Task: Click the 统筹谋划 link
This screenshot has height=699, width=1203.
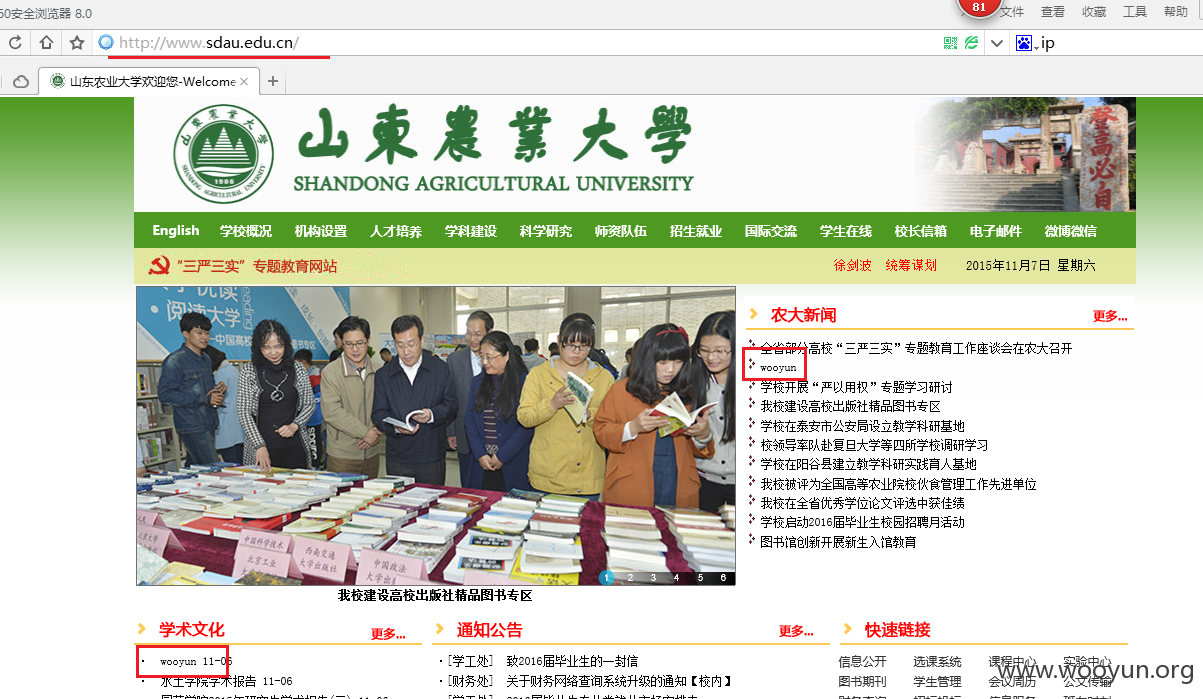Action: coord(911,266)
